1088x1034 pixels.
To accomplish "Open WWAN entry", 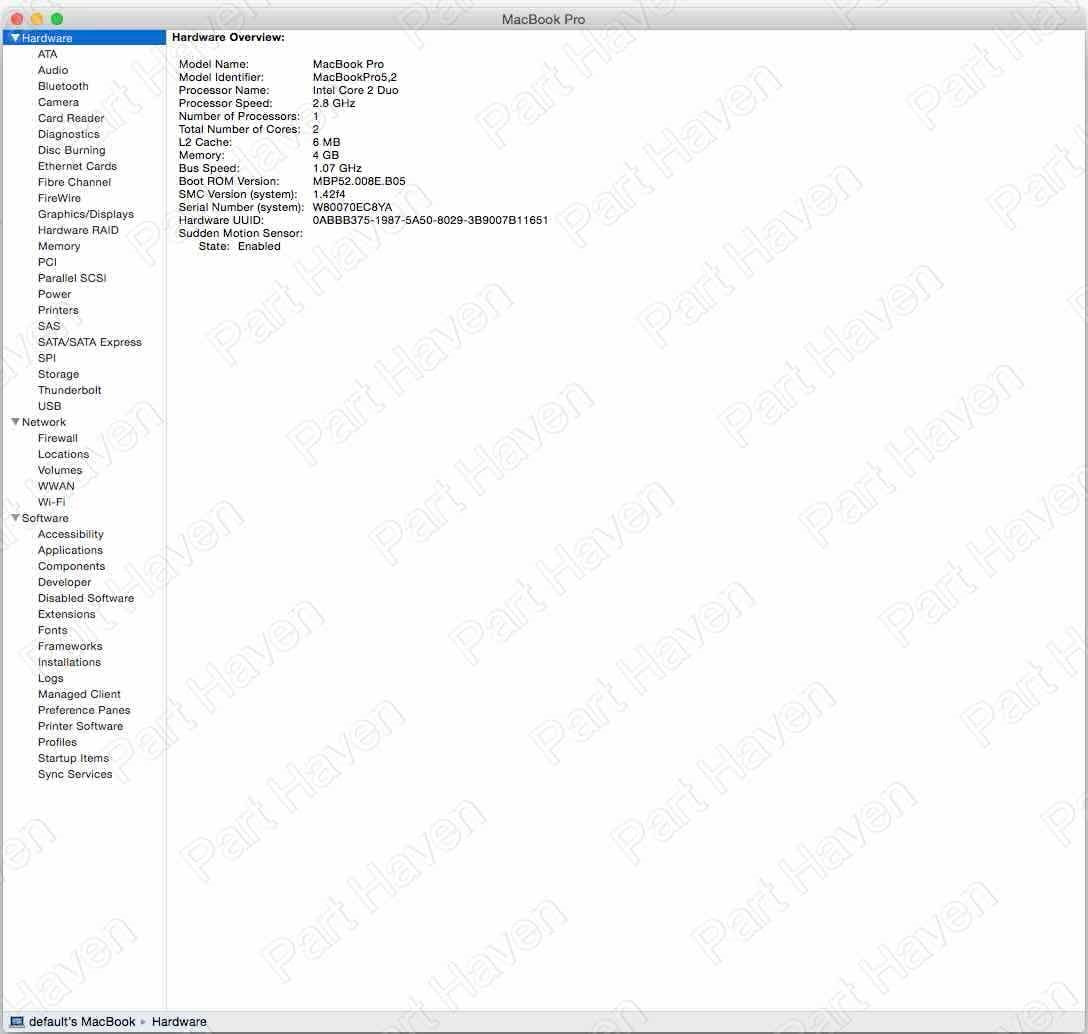I will coord(56,486).
